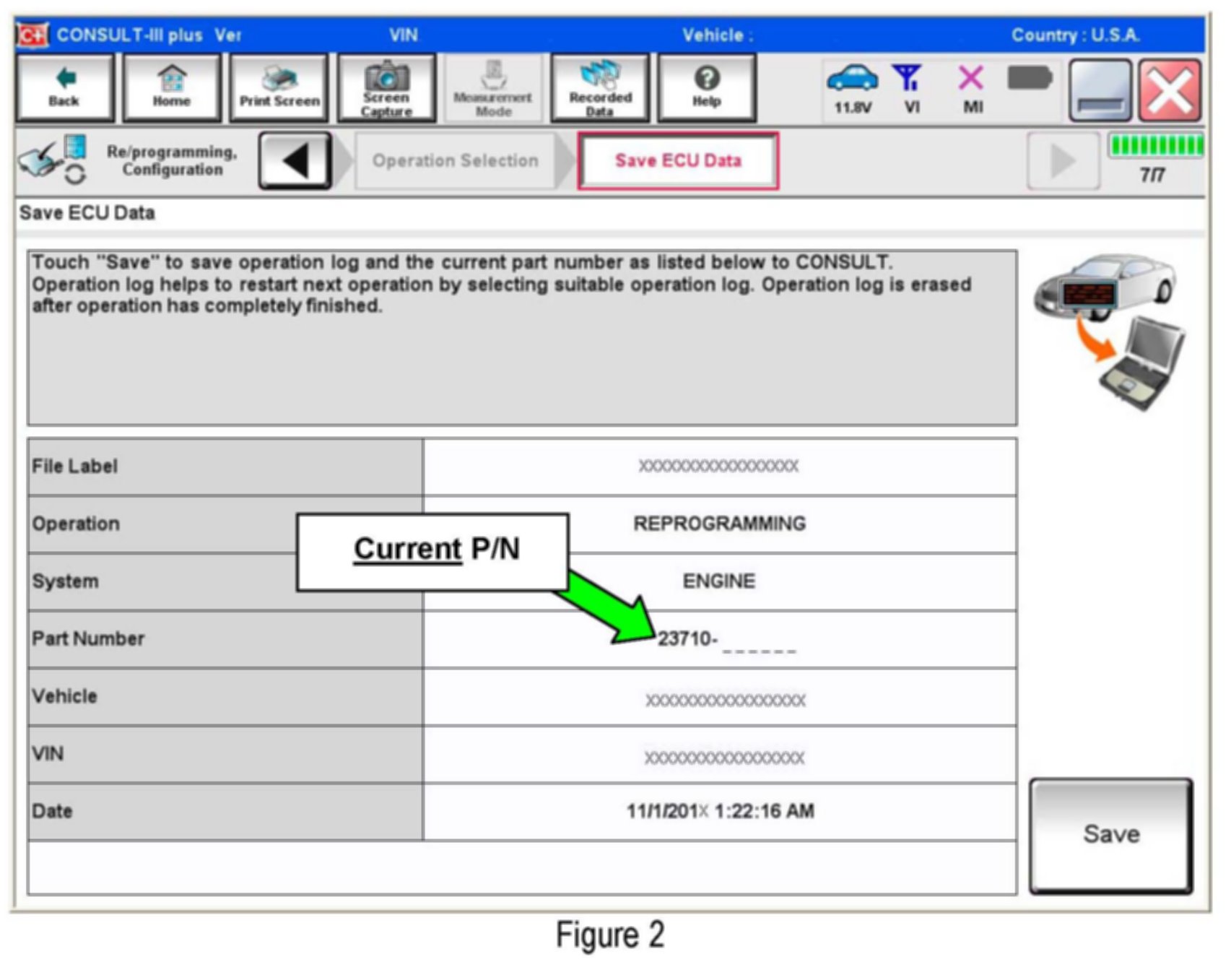Click the Back toolbar button
Screen dimensions: 1231x980
pos(64,88)
